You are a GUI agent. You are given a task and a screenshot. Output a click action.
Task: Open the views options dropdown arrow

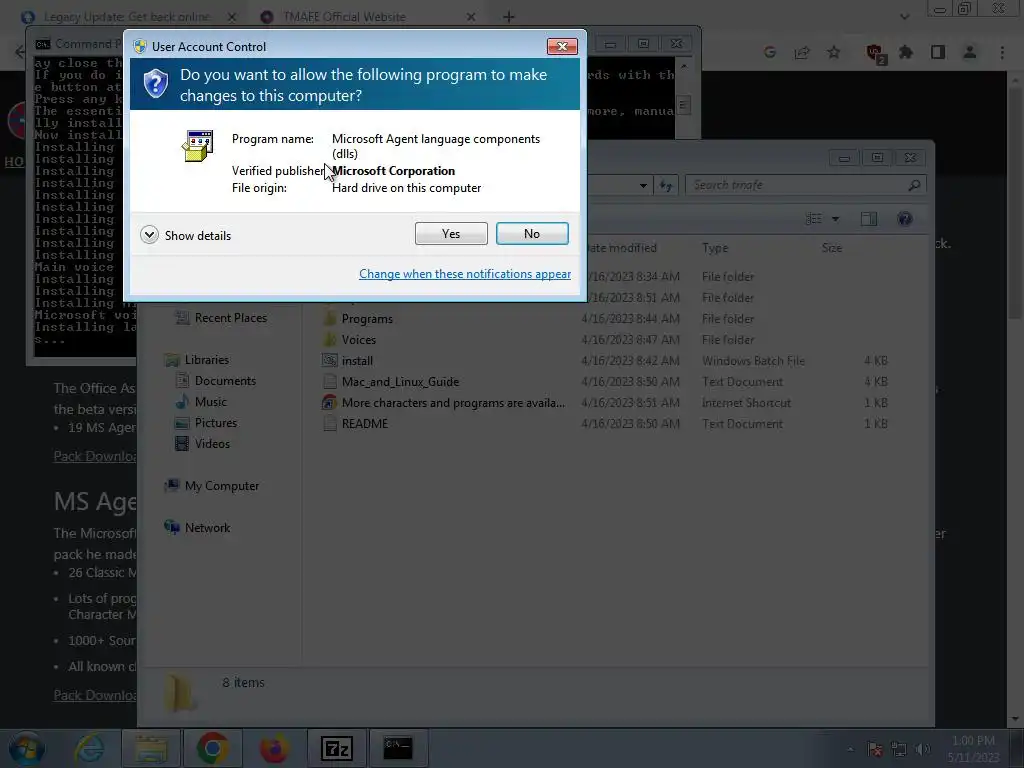pos(835,219)
